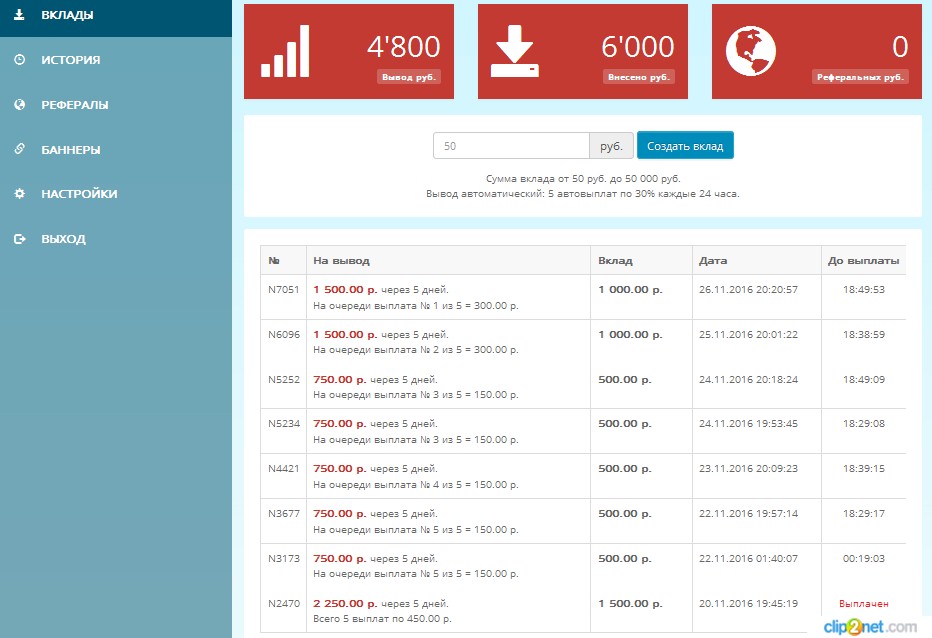Click the countdown 18:49:53
This screenshot has height=638, width=932.
(x=864, y=290)
